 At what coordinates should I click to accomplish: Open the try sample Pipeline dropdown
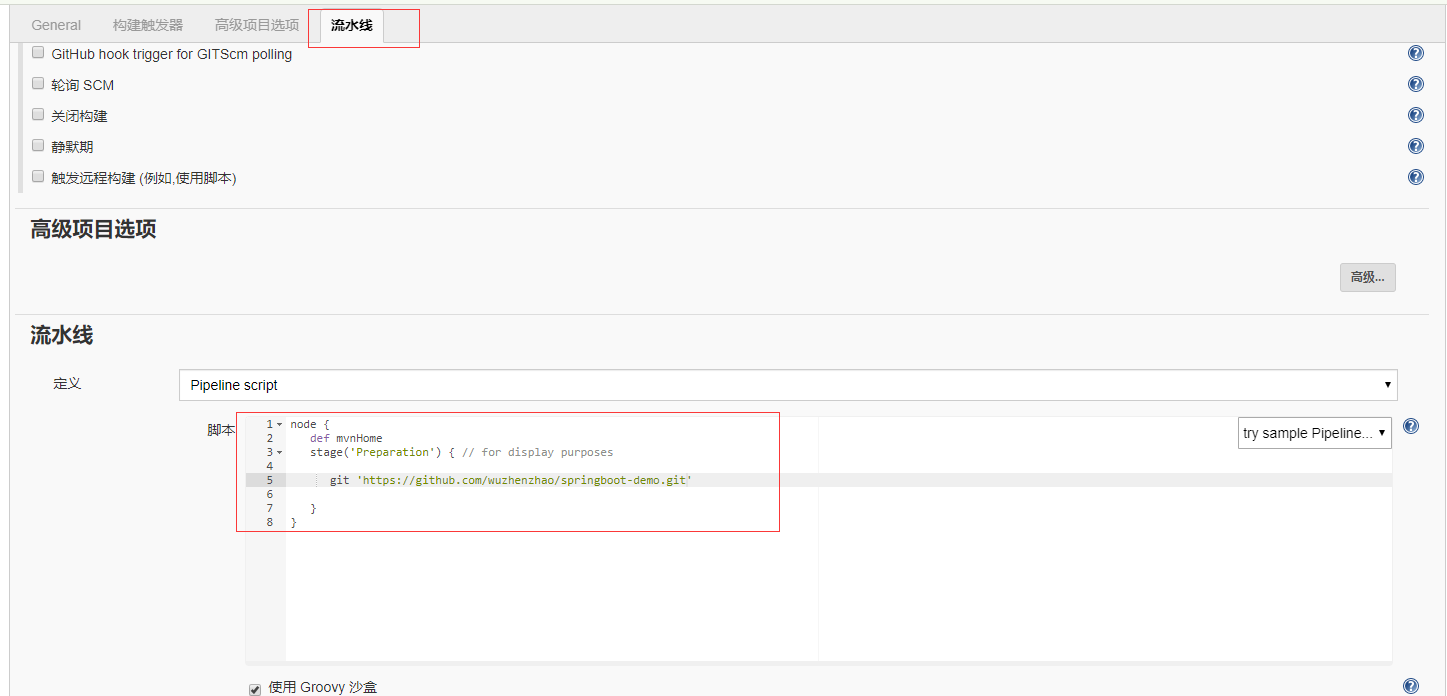point(1315,433)
